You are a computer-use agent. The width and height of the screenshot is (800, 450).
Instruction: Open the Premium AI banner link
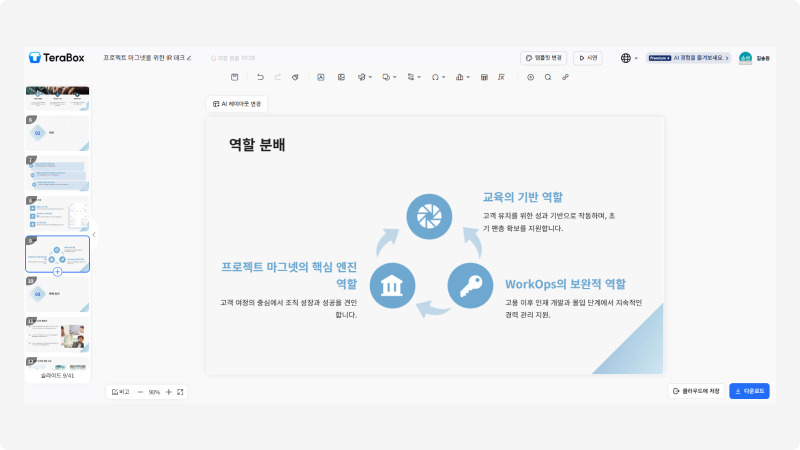tap(688, 58)
